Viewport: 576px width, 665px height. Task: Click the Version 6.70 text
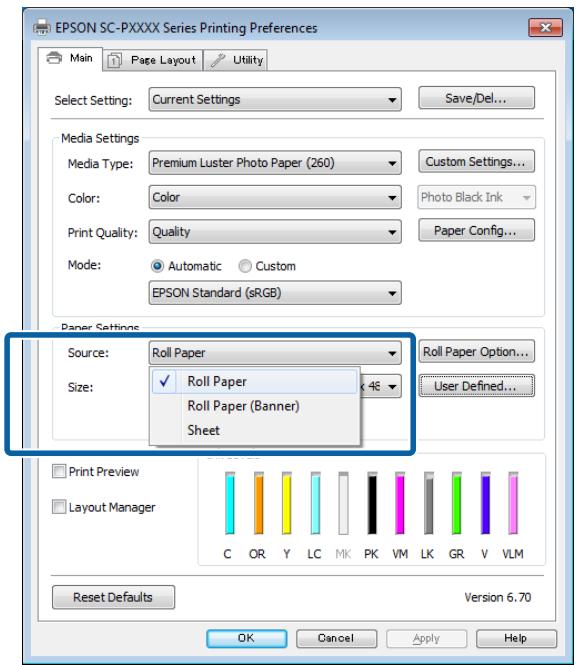pyautogui.click(x=498, y=597)
